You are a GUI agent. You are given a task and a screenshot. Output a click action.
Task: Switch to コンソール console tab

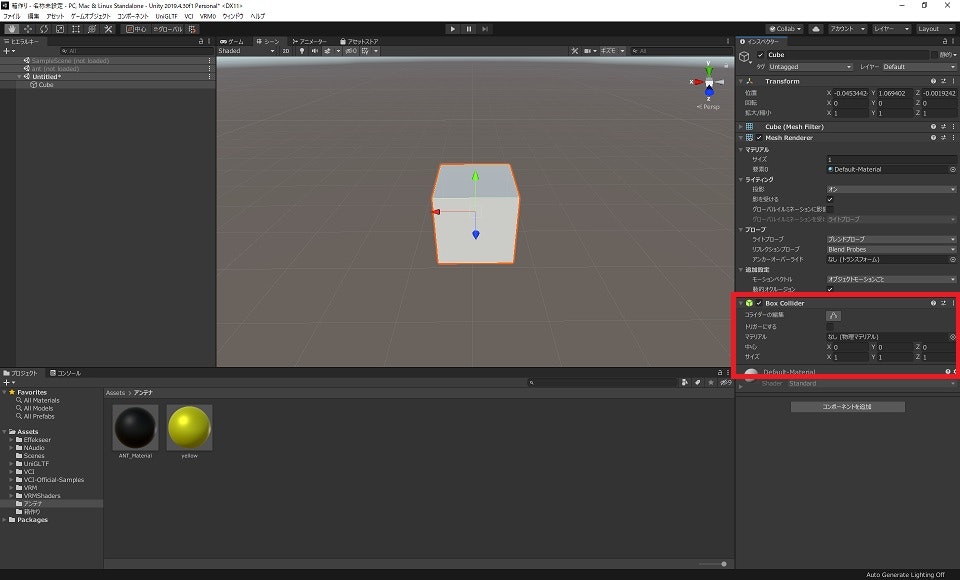66,373
